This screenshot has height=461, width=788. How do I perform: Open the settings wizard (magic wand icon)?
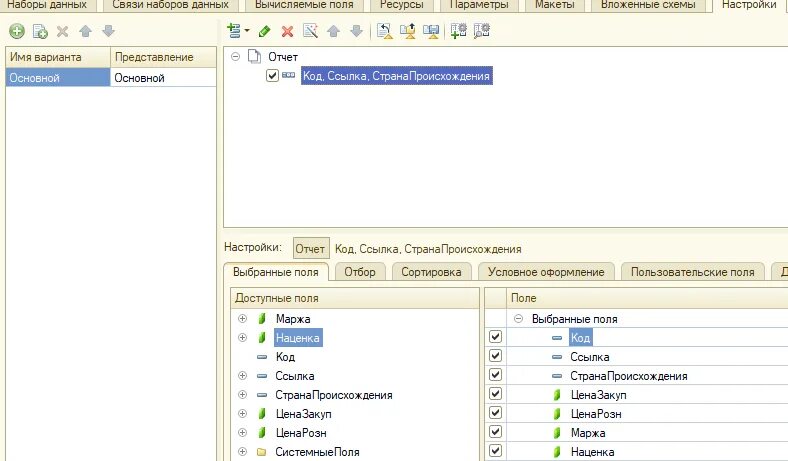tap(311, 31)
